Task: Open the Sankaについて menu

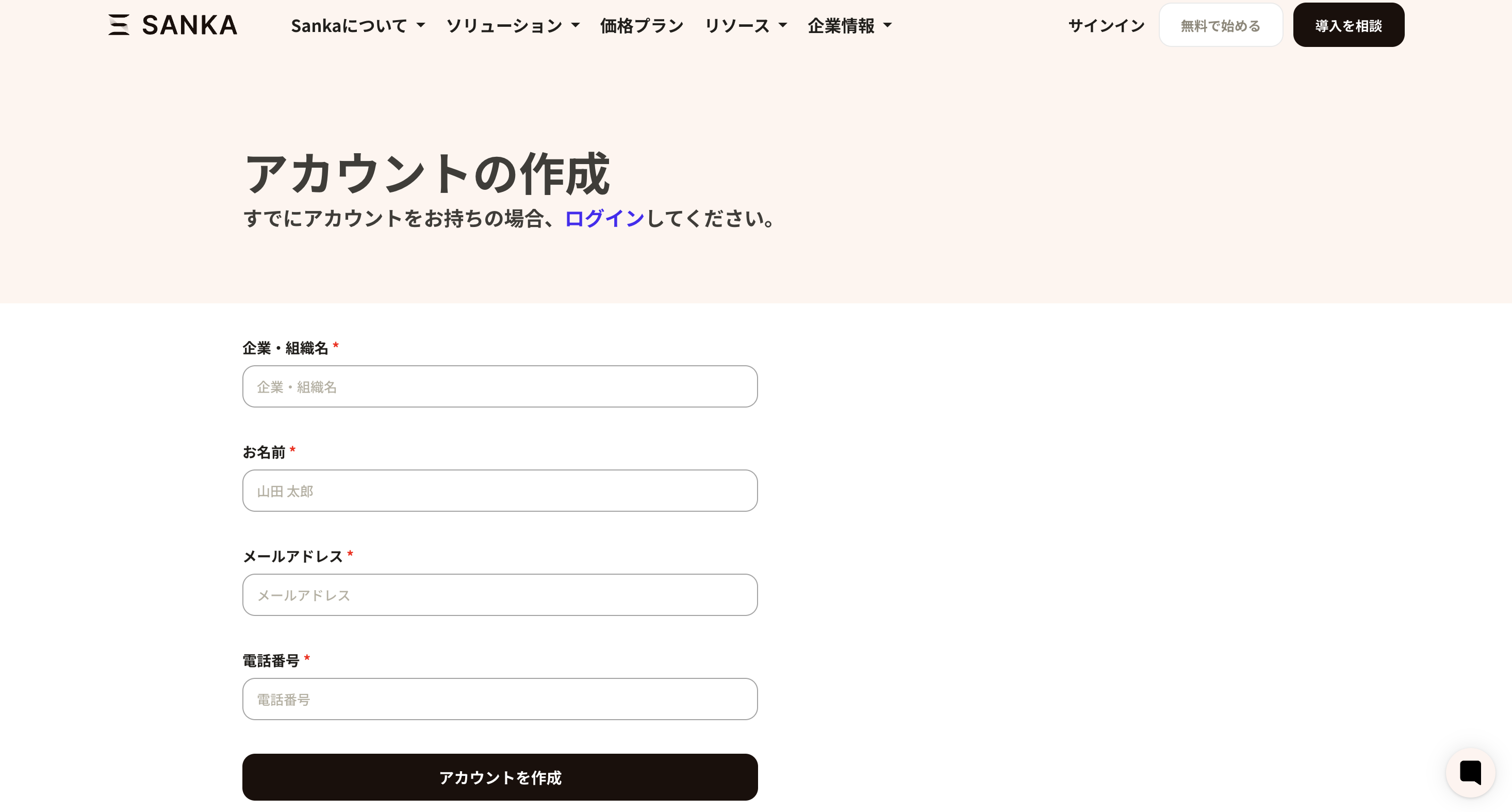Action: 349,25
